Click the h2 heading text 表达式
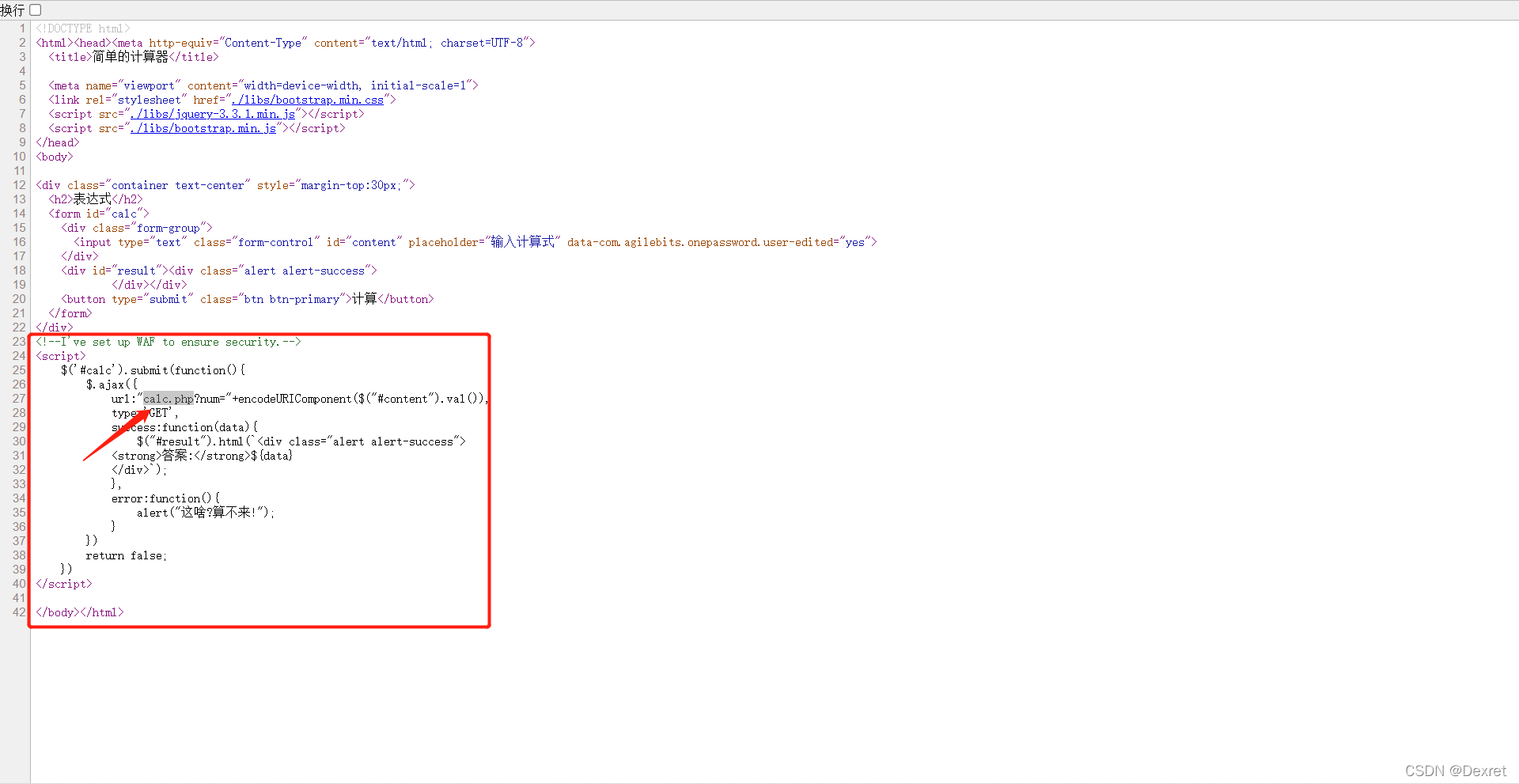Screen dimensions: 1519x784 coord(93,199)
